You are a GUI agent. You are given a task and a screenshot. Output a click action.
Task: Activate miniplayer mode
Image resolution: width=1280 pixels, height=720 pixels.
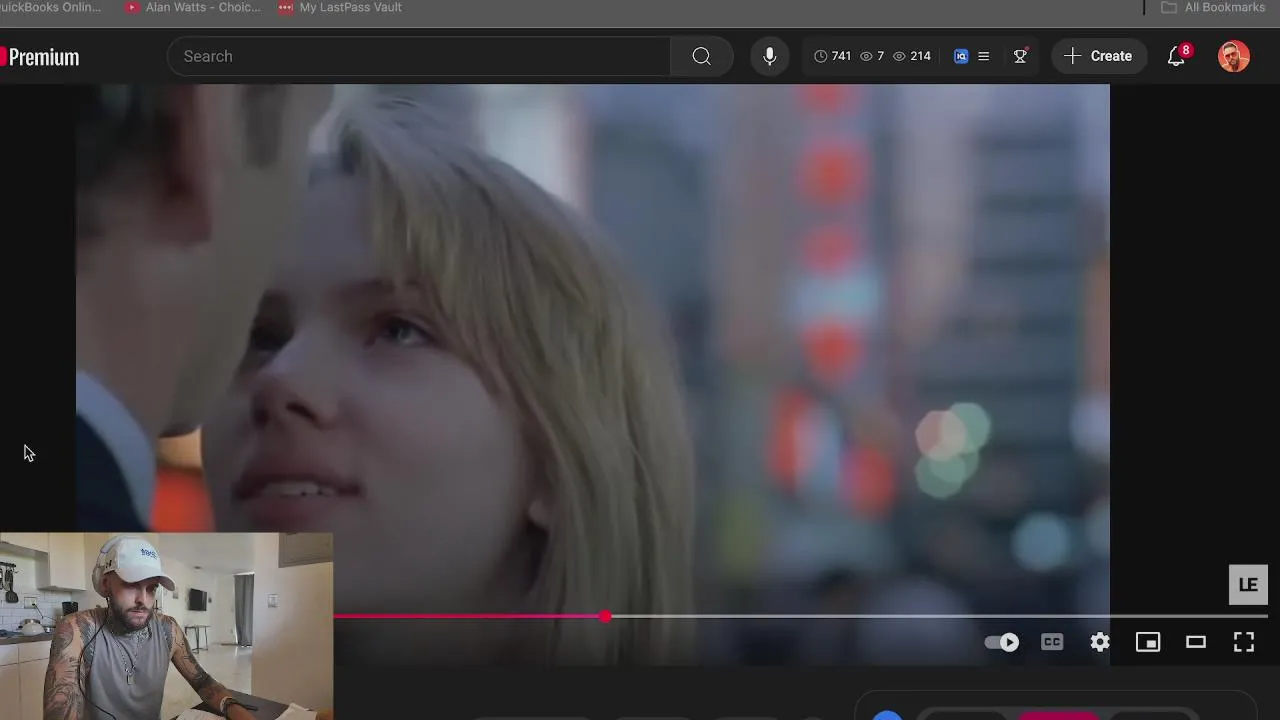click(x=1148, y=642)
